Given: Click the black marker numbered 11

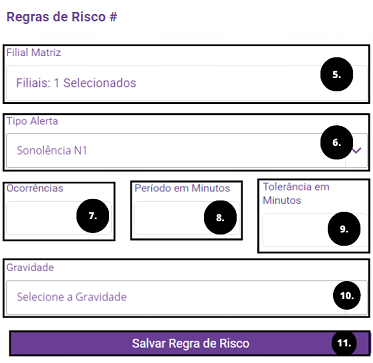Looking at the screenshot, I should 344,343.
